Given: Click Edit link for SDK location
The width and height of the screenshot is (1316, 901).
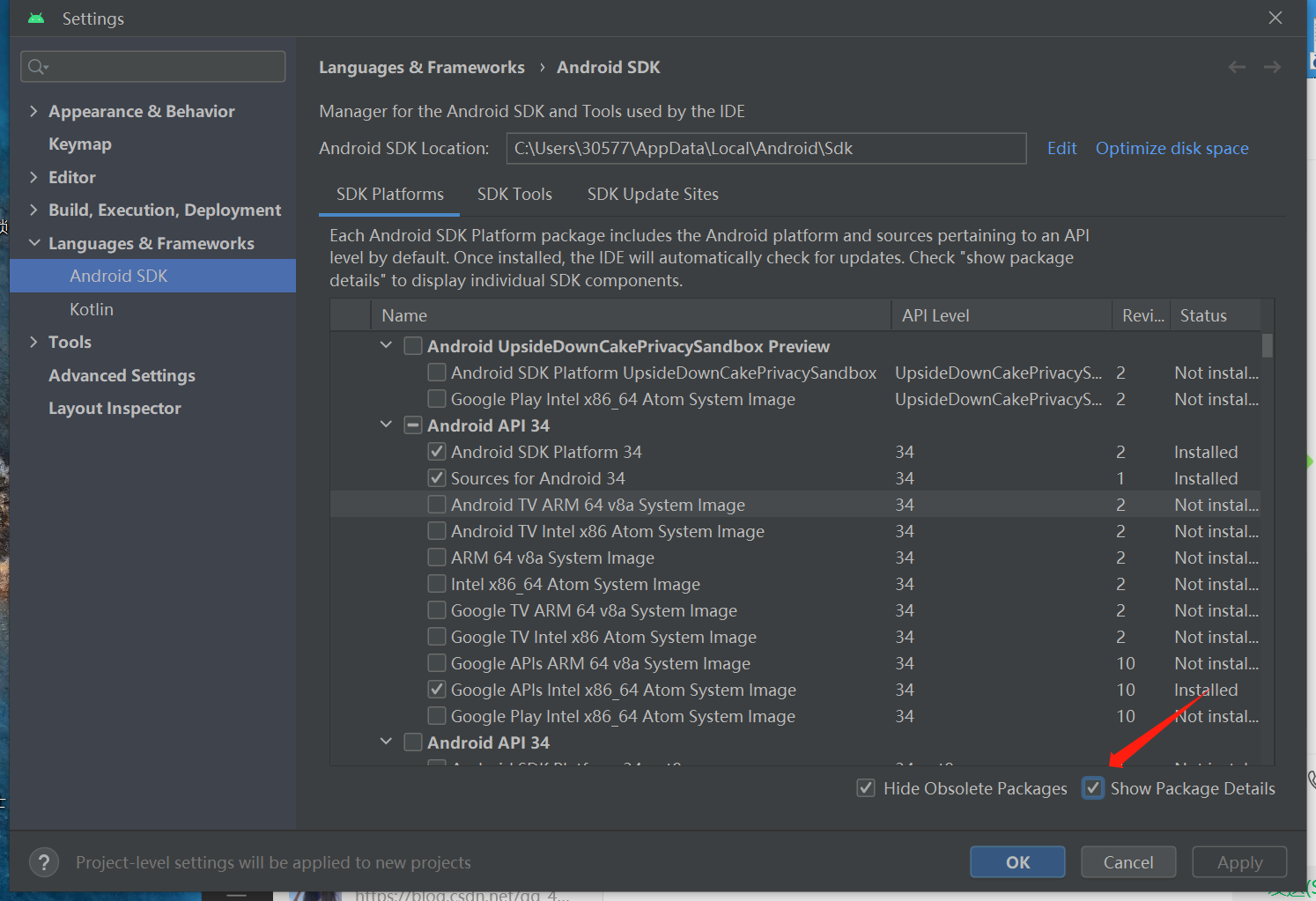Looking at the screenshot, I should click(x=1061, y=148).
